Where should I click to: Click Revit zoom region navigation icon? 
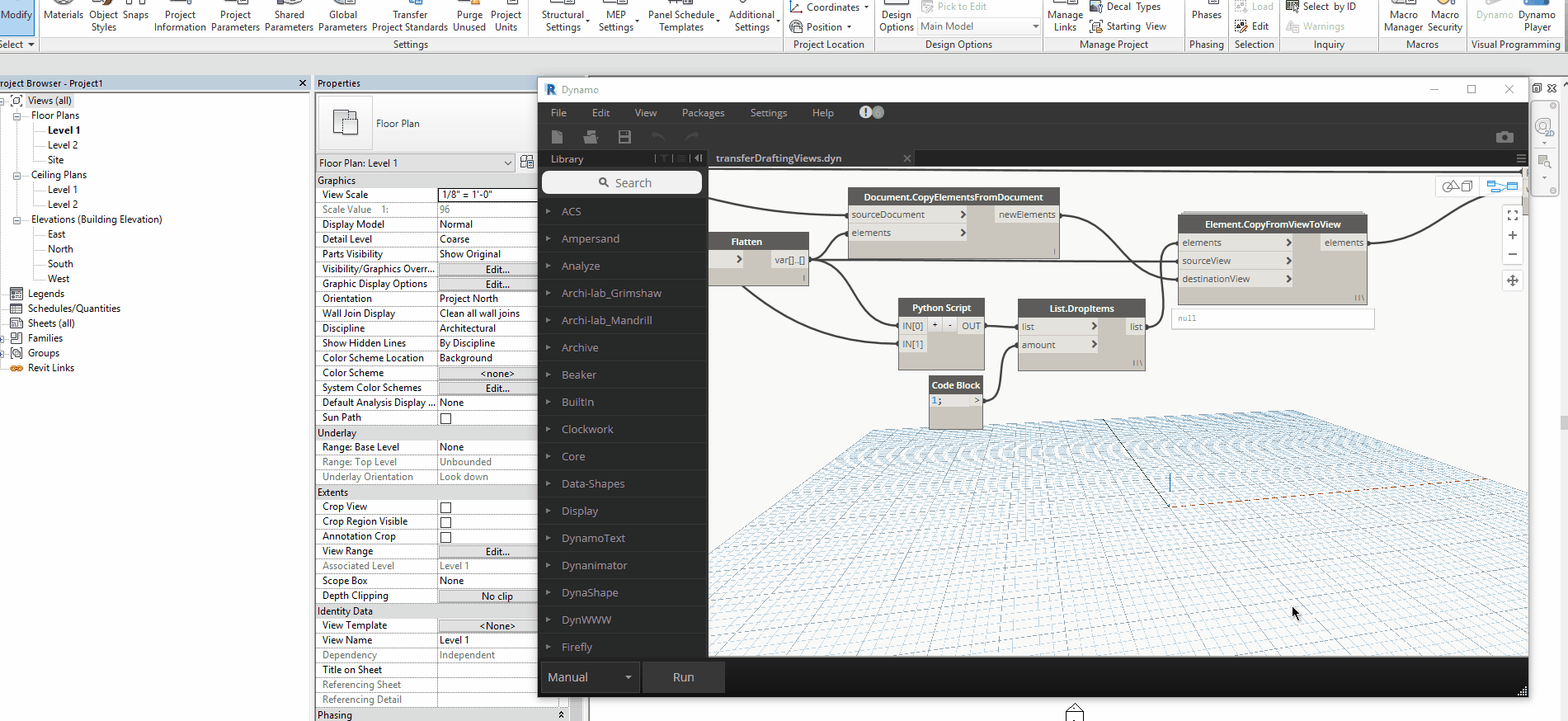(1544, 163)
